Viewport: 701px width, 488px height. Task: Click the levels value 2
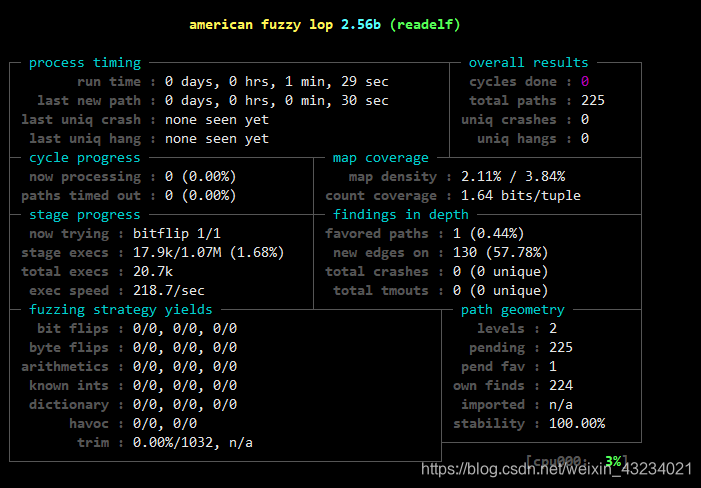pyautogui.click(x=553, y=328)
